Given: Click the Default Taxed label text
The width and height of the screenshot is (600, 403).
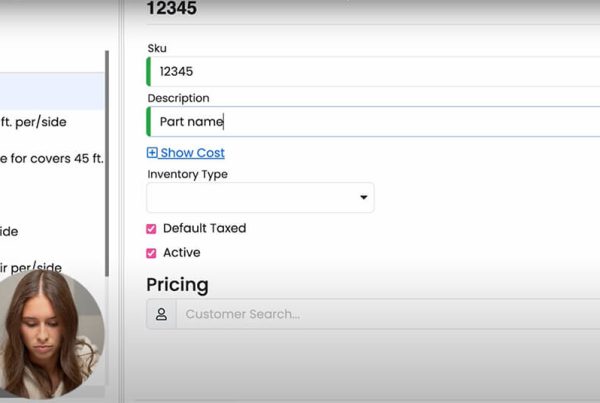Looking at the screenshot, I should (204, 228).
